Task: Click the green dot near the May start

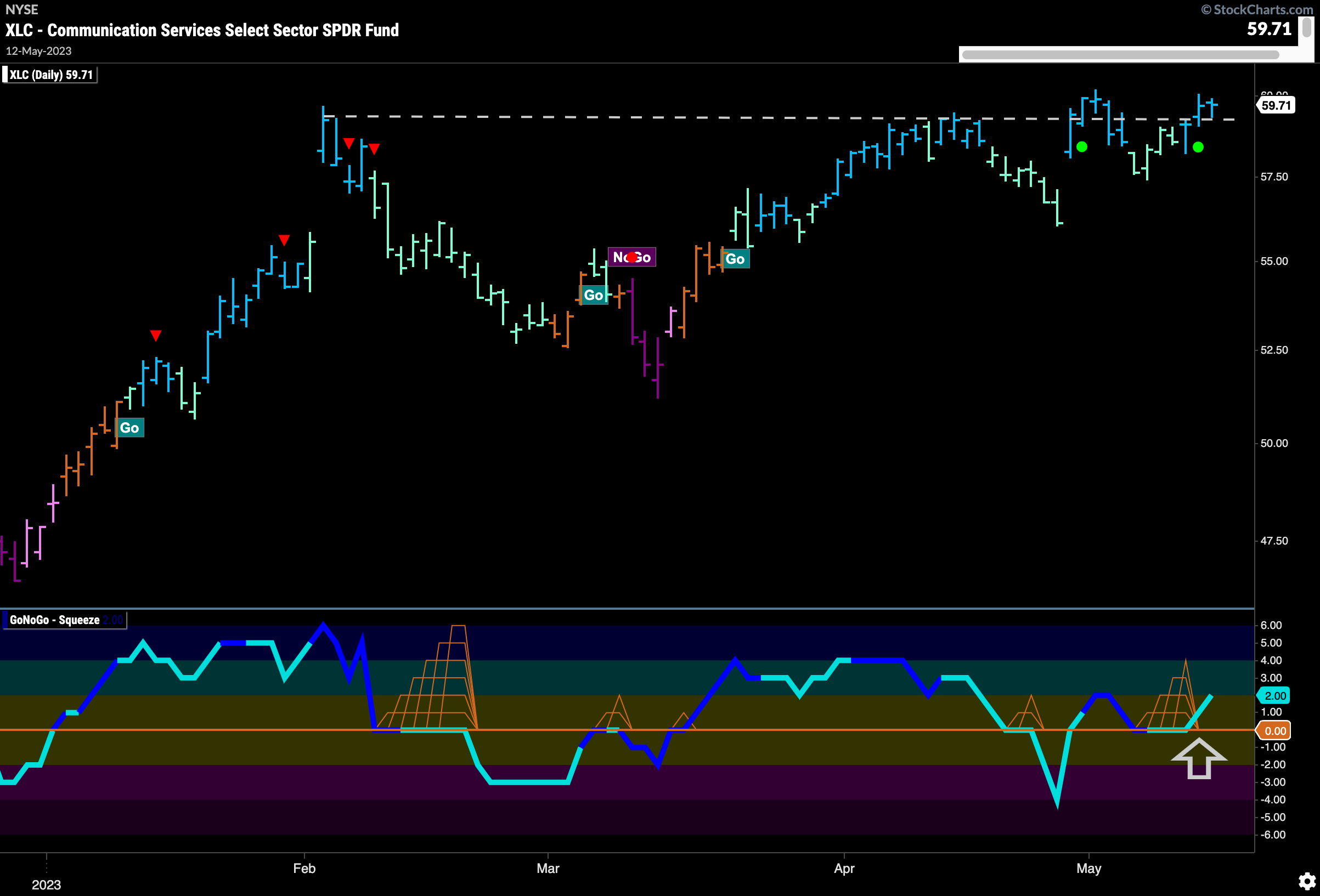Action: point(1082,147)
